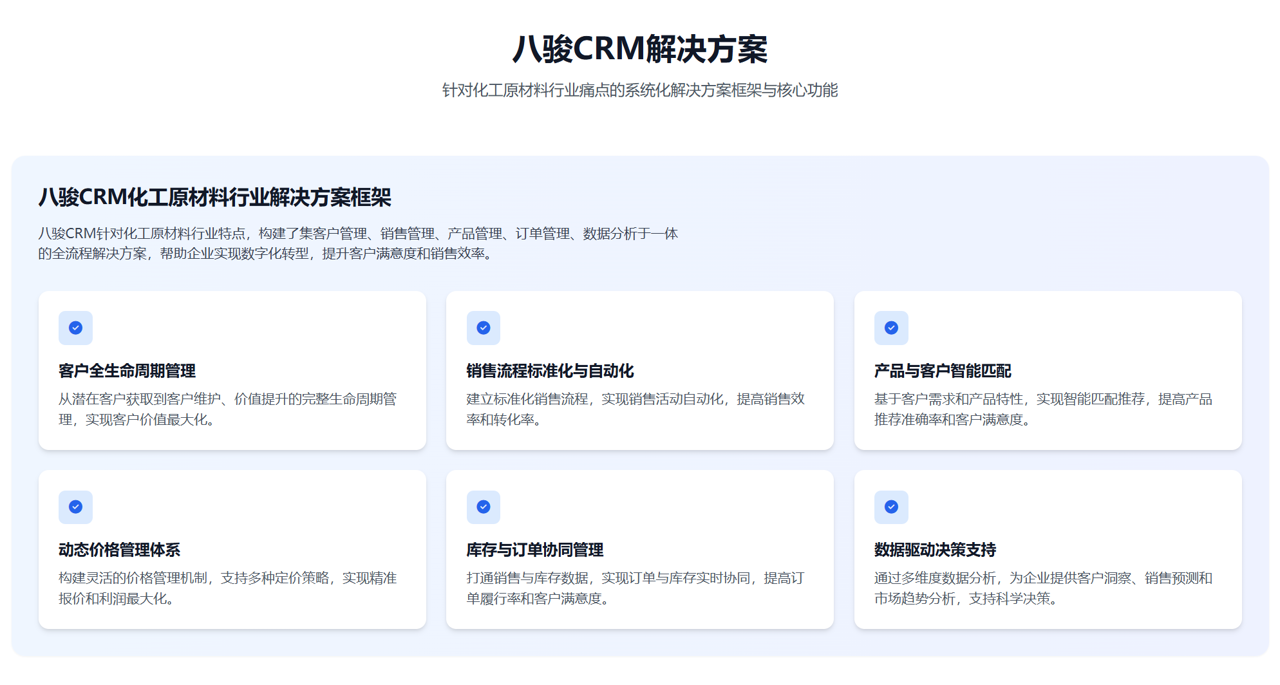Image resolution: width=1280 pixels, height=685 pixels.
Task: Click the subtitle about 化工原材料行业痛点
Action: pyautogui.click(x=639, y=89)
